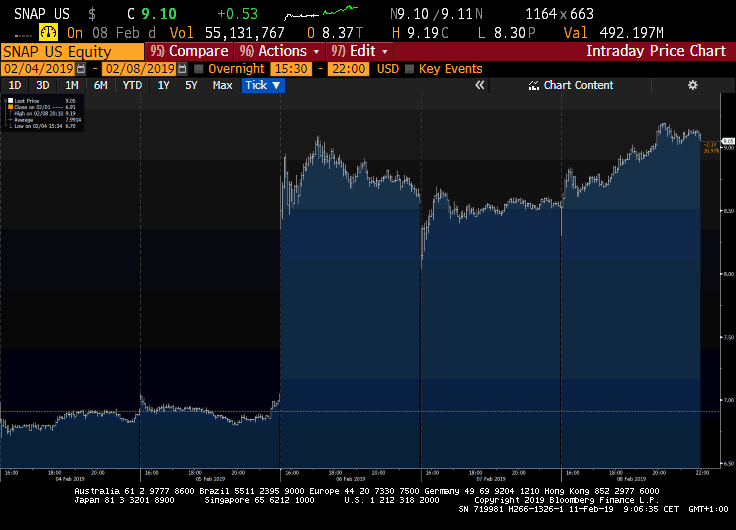
Task: Collapse the panel with the double chevron icon
Action: (x=479, y=85)
